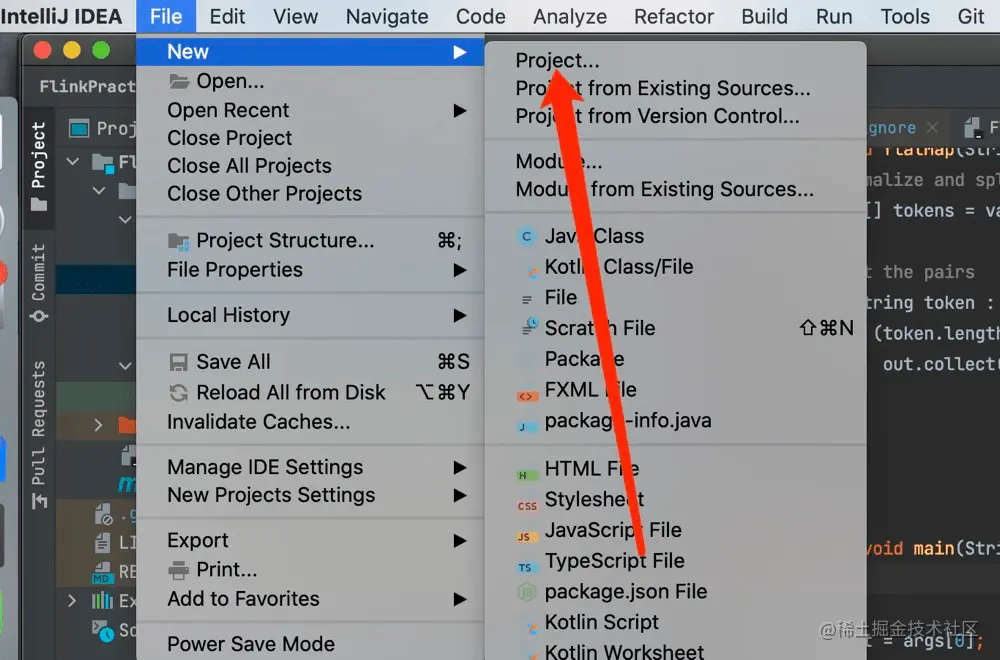Image resolution: width=1000 pixels, height=660 pixels.
Task: Select the plain File icon entry
Action: pyautogui.click(x=527, y=299)
